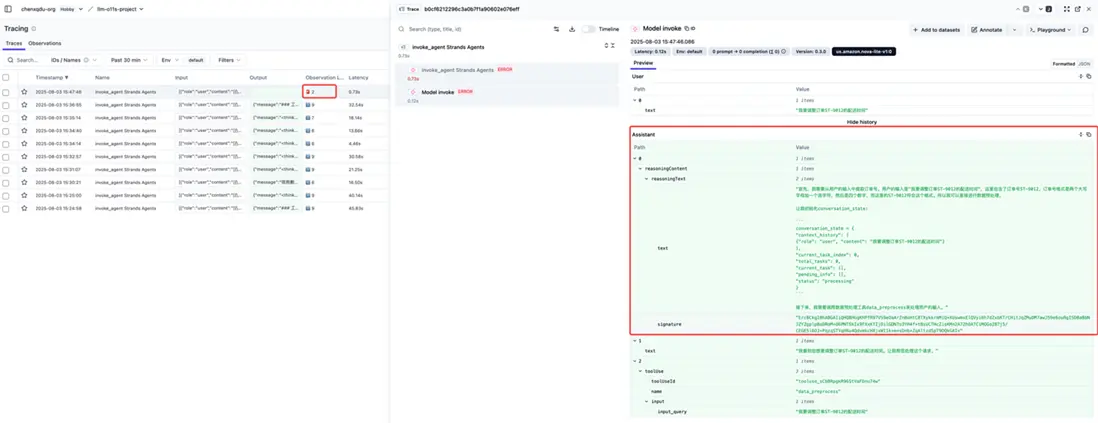The width and height of the screenshot is (1098, 423).
Task: Open the Filters dropdown
Action: pyautogui.click(x=229, y=60)
